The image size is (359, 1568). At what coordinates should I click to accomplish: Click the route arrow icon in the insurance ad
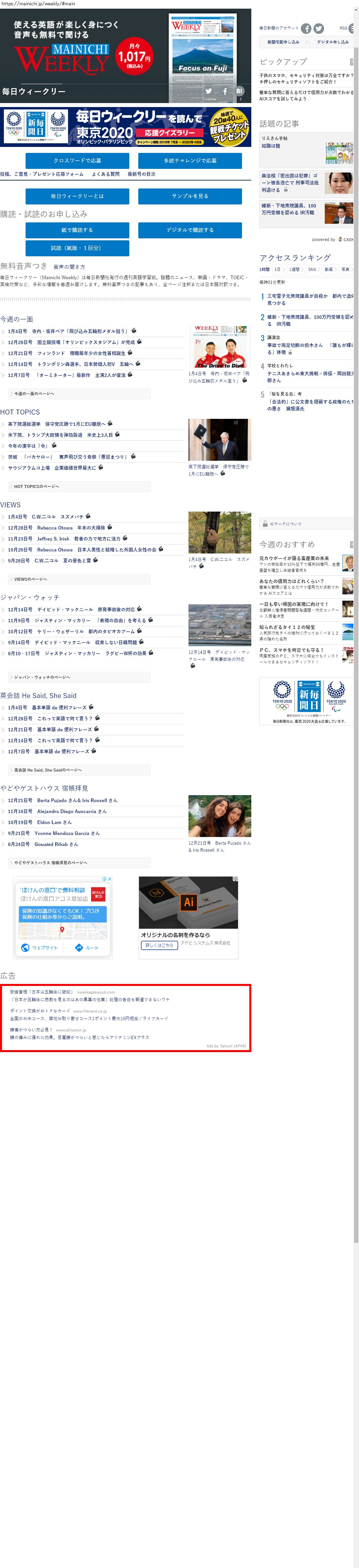pyautogui.click(x=78, y=948)
